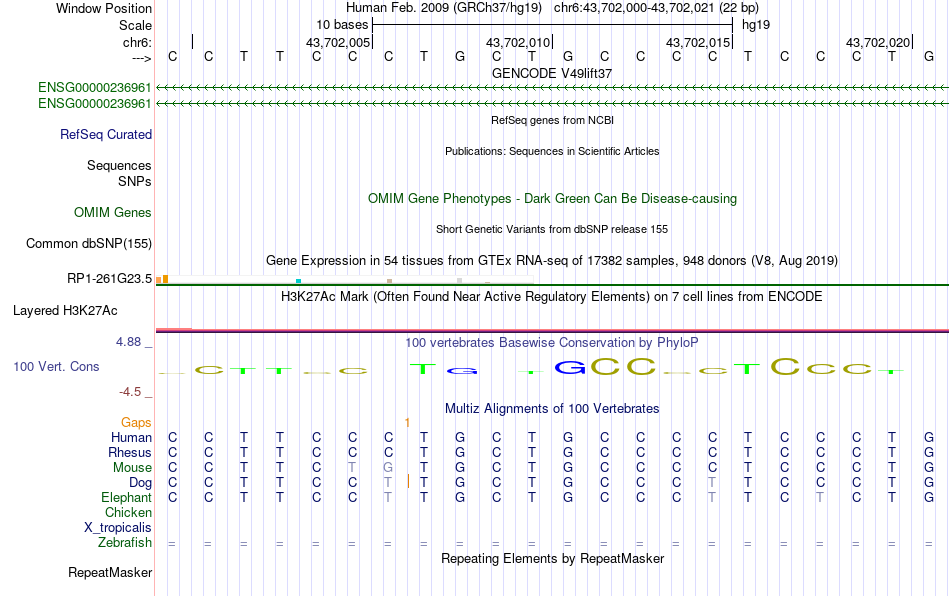Click the first ENSG00000236961 gene label

coord(95,88)
